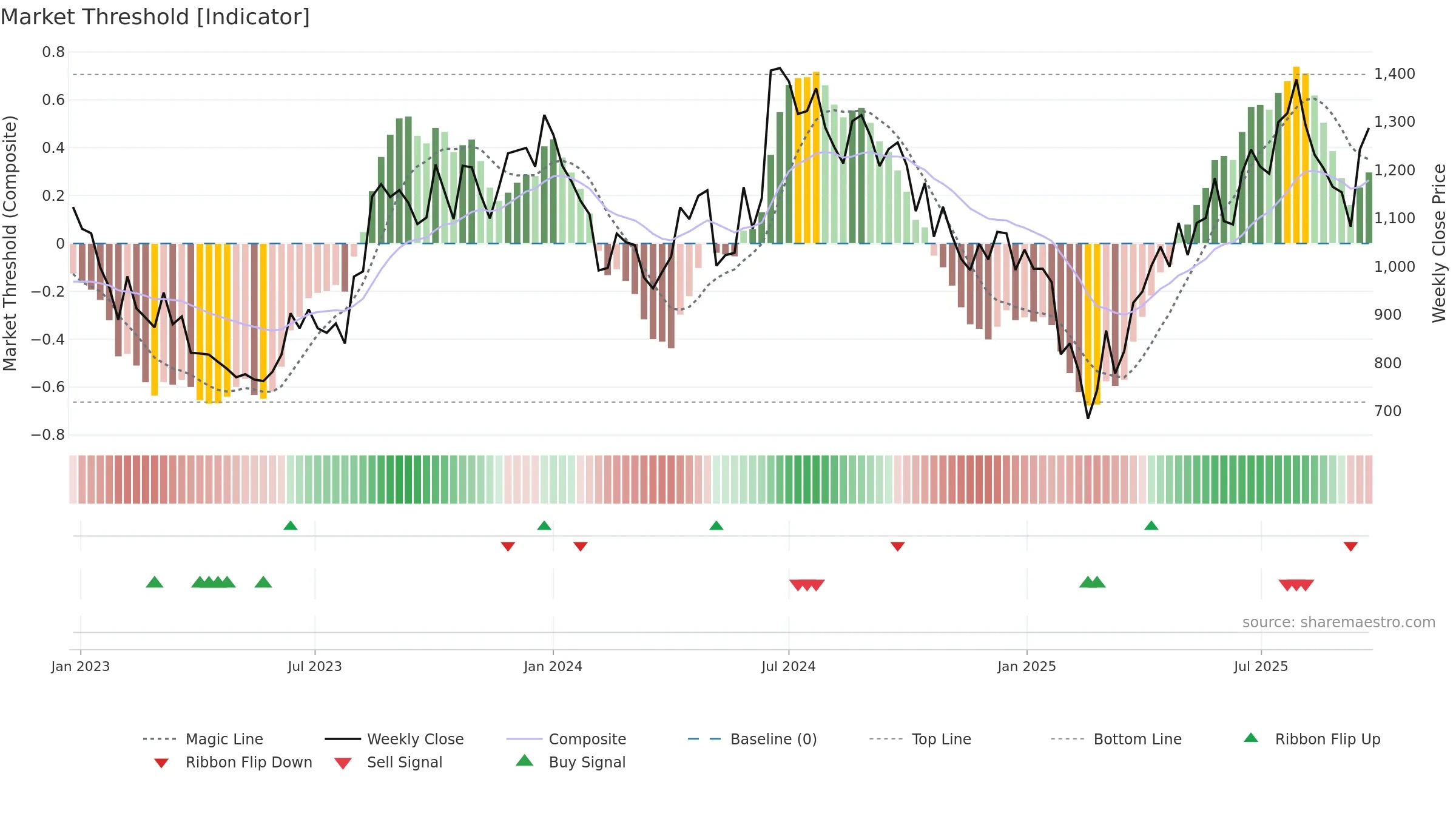The height and width of the screenshot is (819, 1456).
Task: Toggle the Bottom Line legend entry
Action: point(1116,739)
